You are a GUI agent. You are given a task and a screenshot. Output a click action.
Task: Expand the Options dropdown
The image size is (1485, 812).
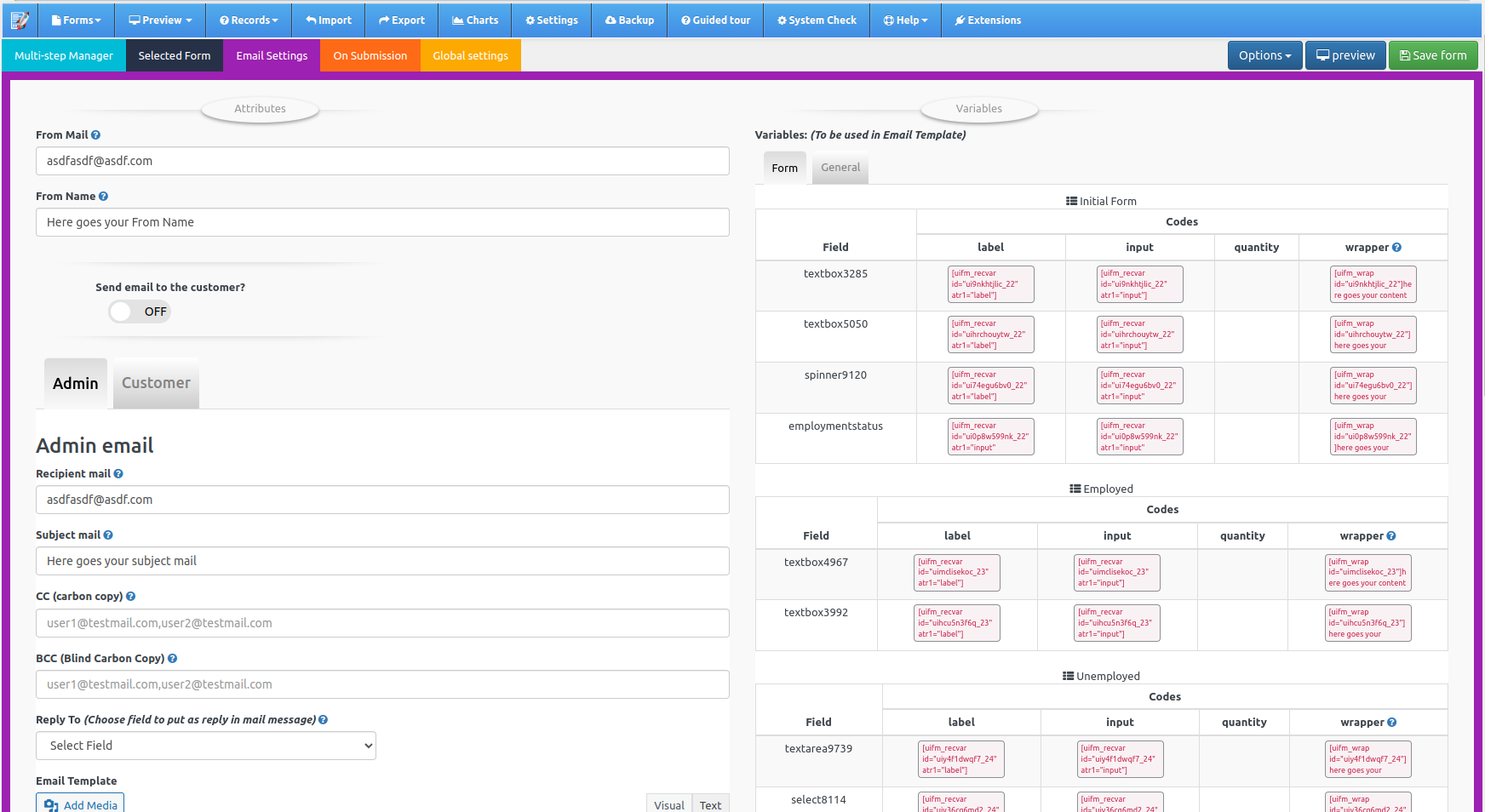click(x=1264, y=54)
